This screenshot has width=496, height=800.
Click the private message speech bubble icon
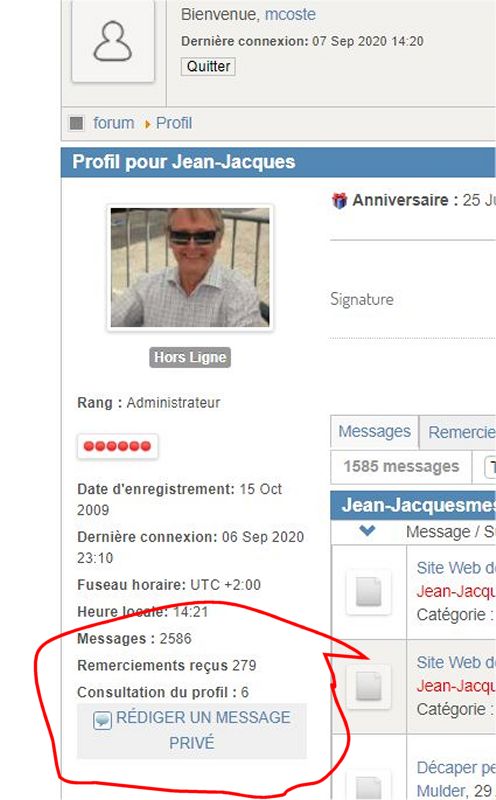(102, 720)
